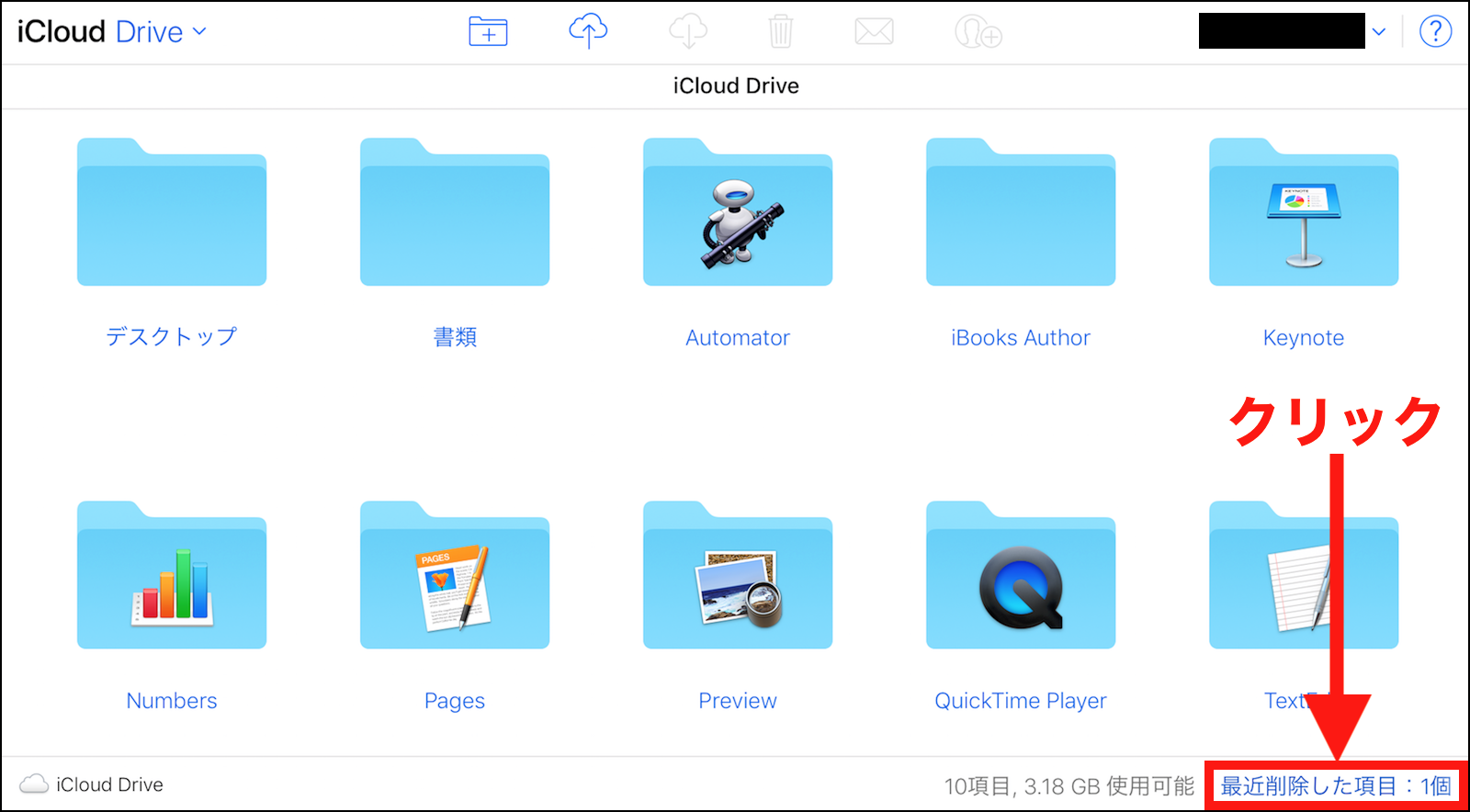Select the Pages label text

(455, 701)
